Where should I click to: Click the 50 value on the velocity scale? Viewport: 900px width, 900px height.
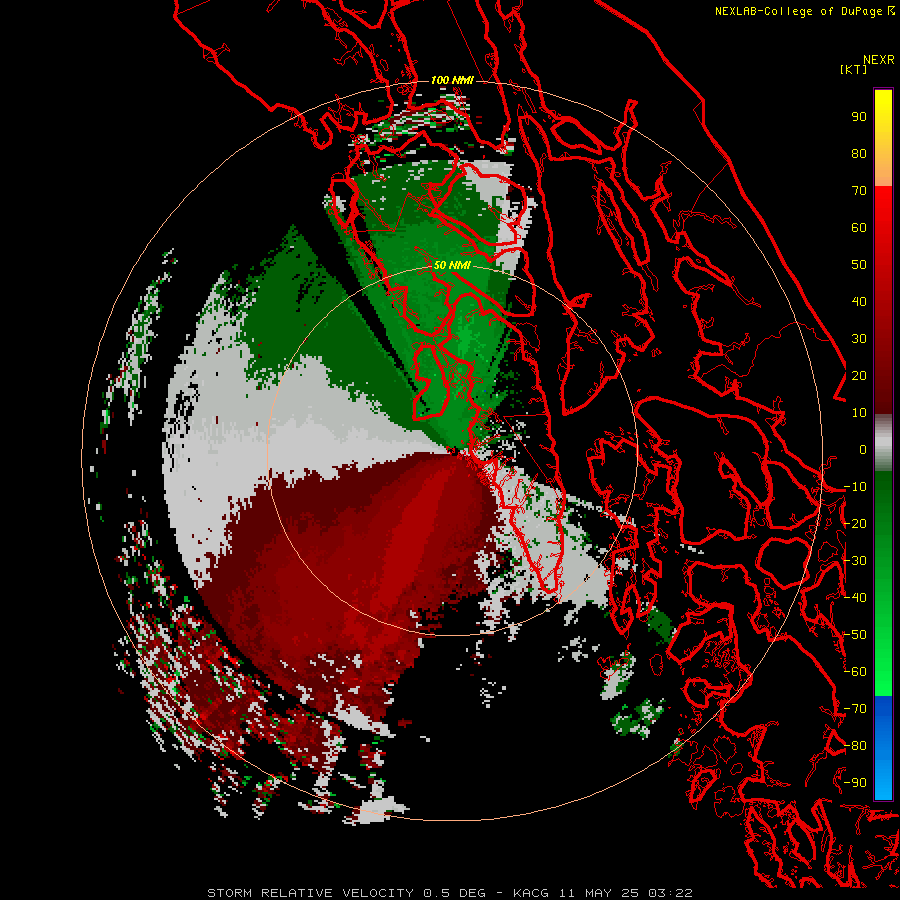pos(859,265)
